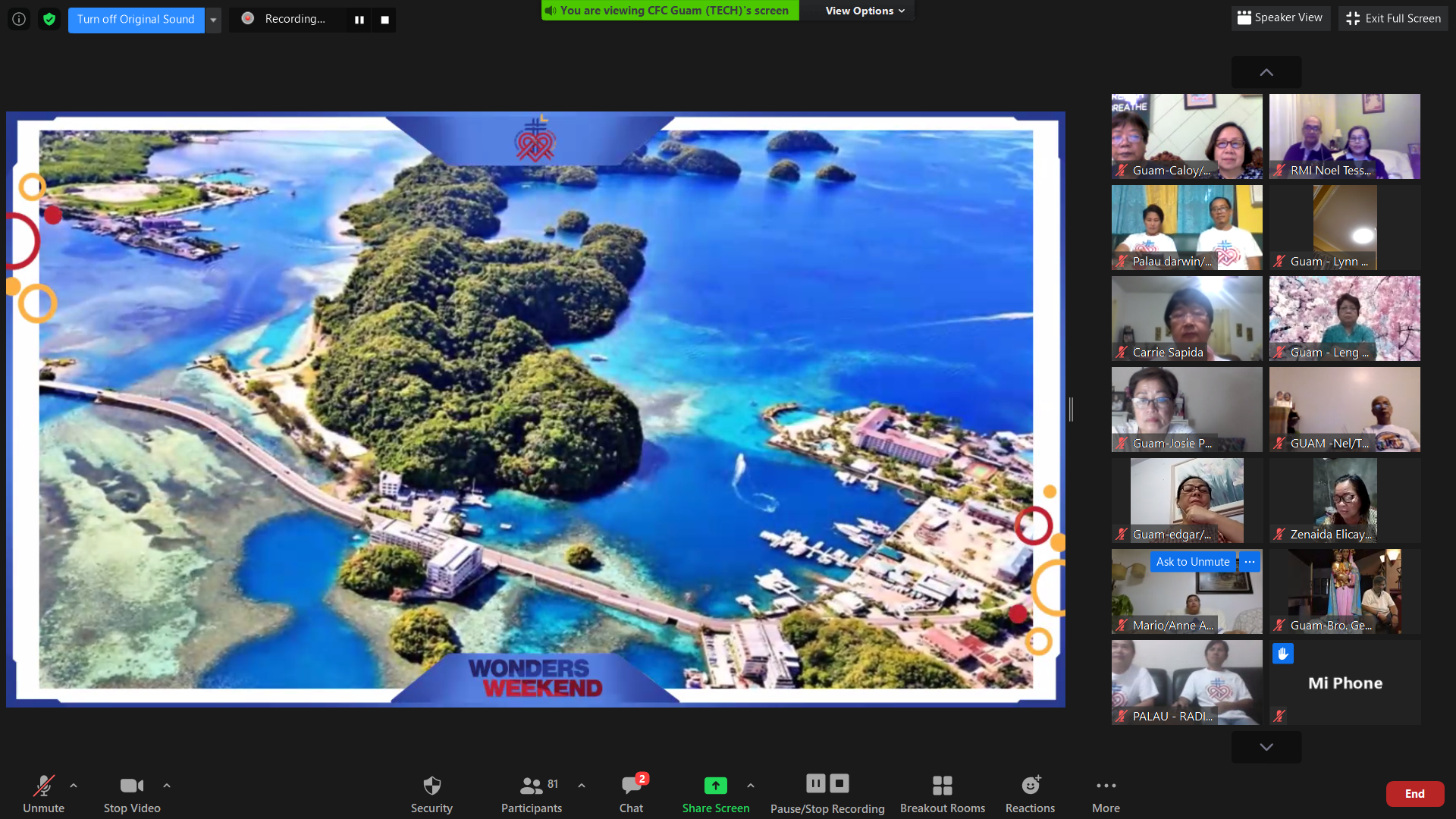Turn off Original Sound
Screen dimensions: 1456x819
[136, 19]
